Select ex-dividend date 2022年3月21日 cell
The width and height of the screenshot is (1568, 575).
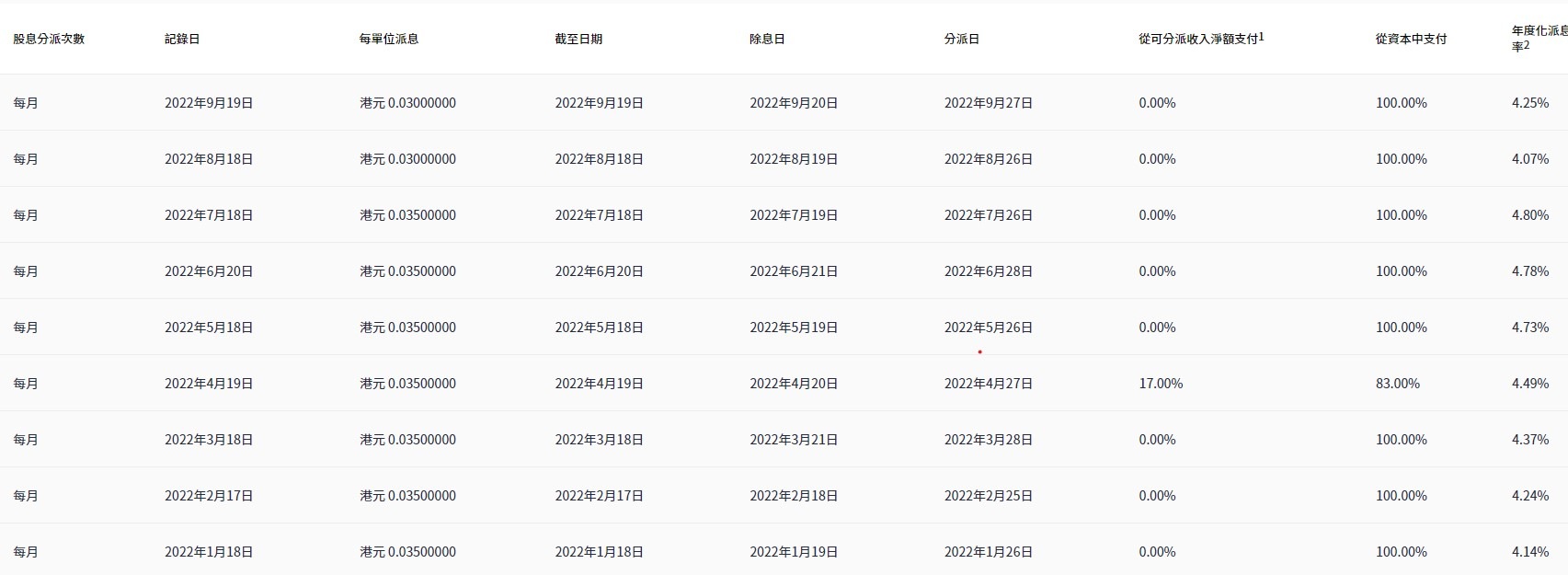click(794, 440)
